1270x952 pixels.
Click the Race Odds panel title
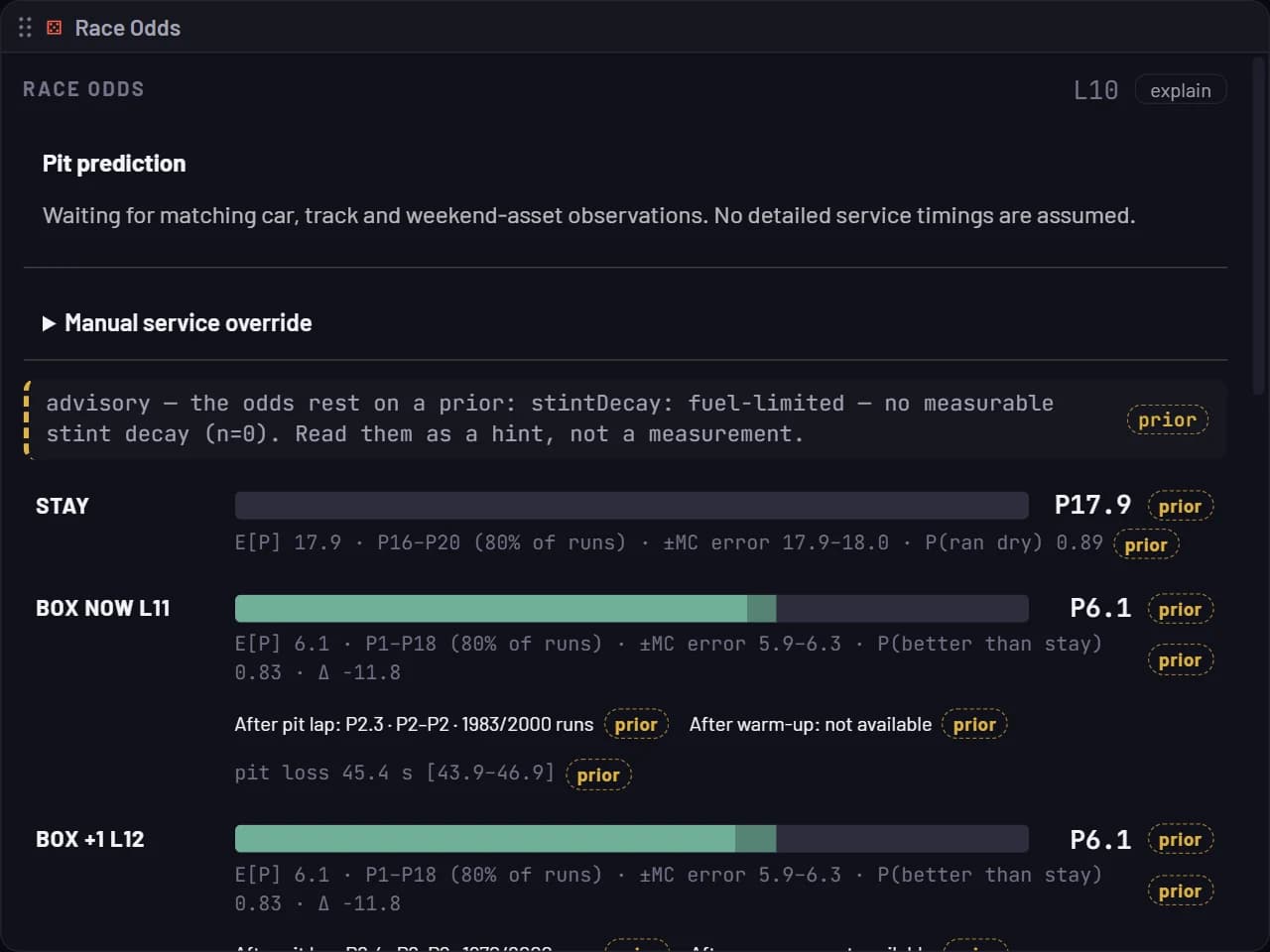[x=128, y=28]
